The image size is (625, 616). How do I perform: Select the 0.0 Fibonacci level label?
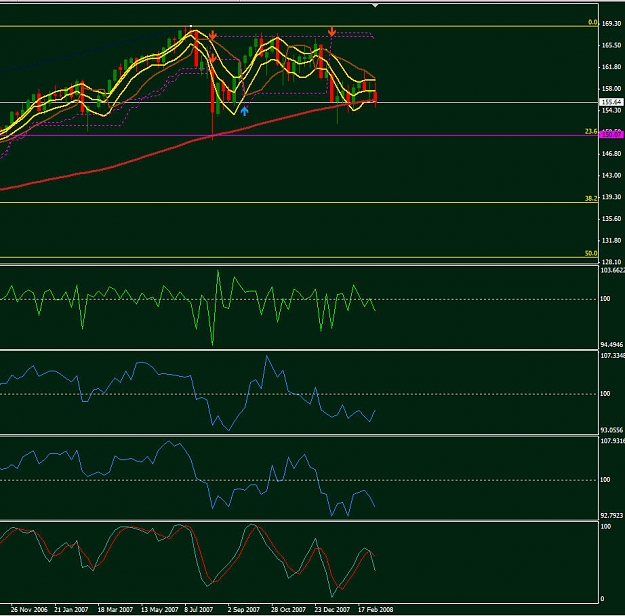pos(593,22)
